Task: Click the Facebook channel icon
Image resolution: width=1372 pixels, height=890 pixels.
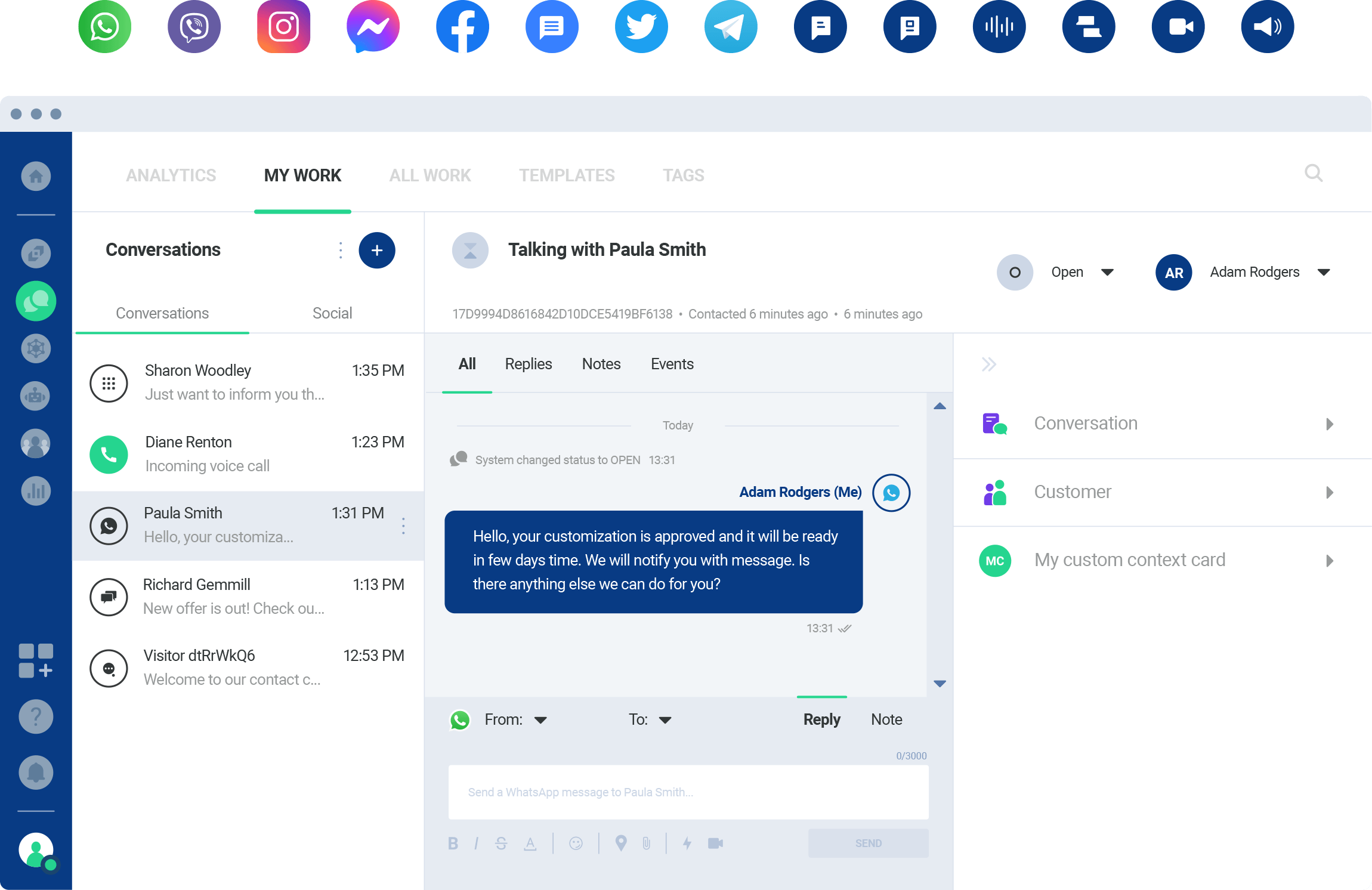Action: point(462,27)
